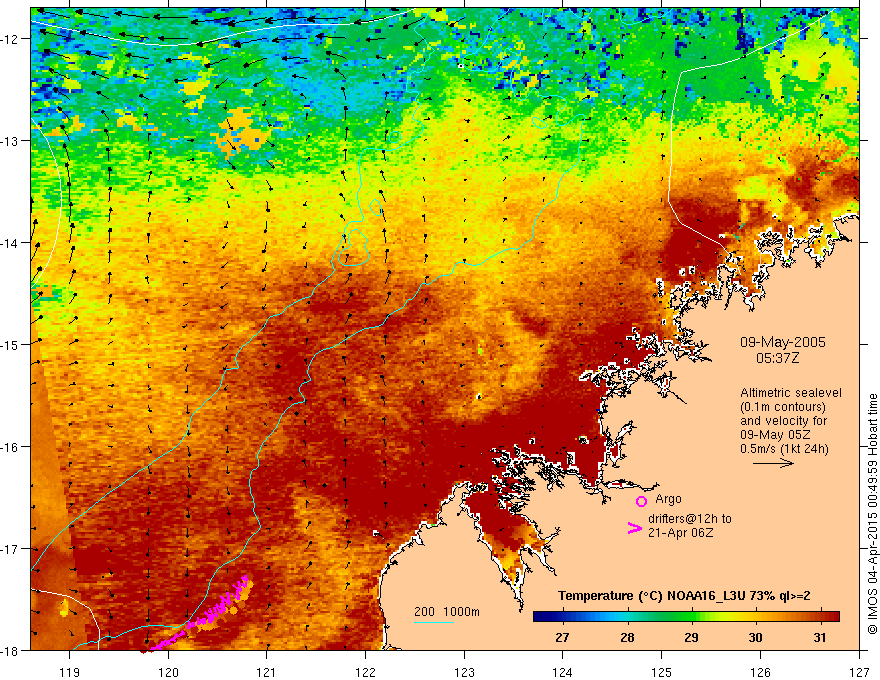Click the color bar tick label 30
This screenshot has width=880, height=680.
755,637
